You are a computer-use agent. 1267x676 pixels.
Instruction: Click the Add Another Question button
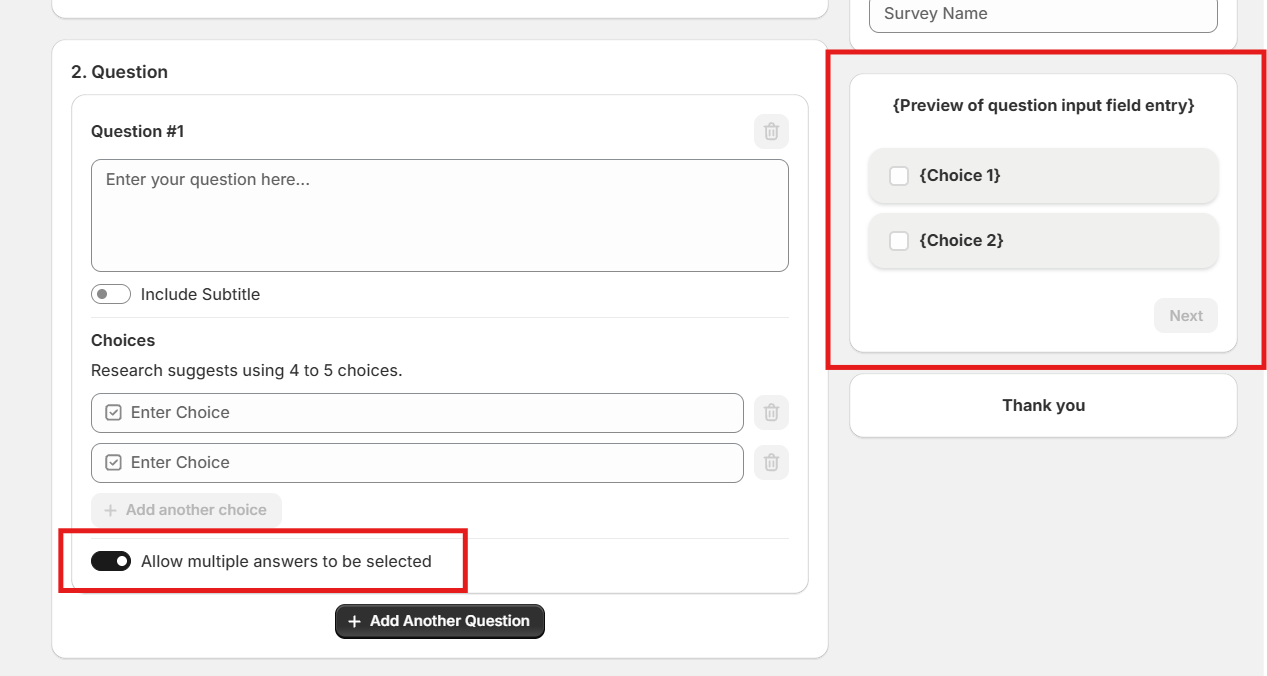(440, 621)
